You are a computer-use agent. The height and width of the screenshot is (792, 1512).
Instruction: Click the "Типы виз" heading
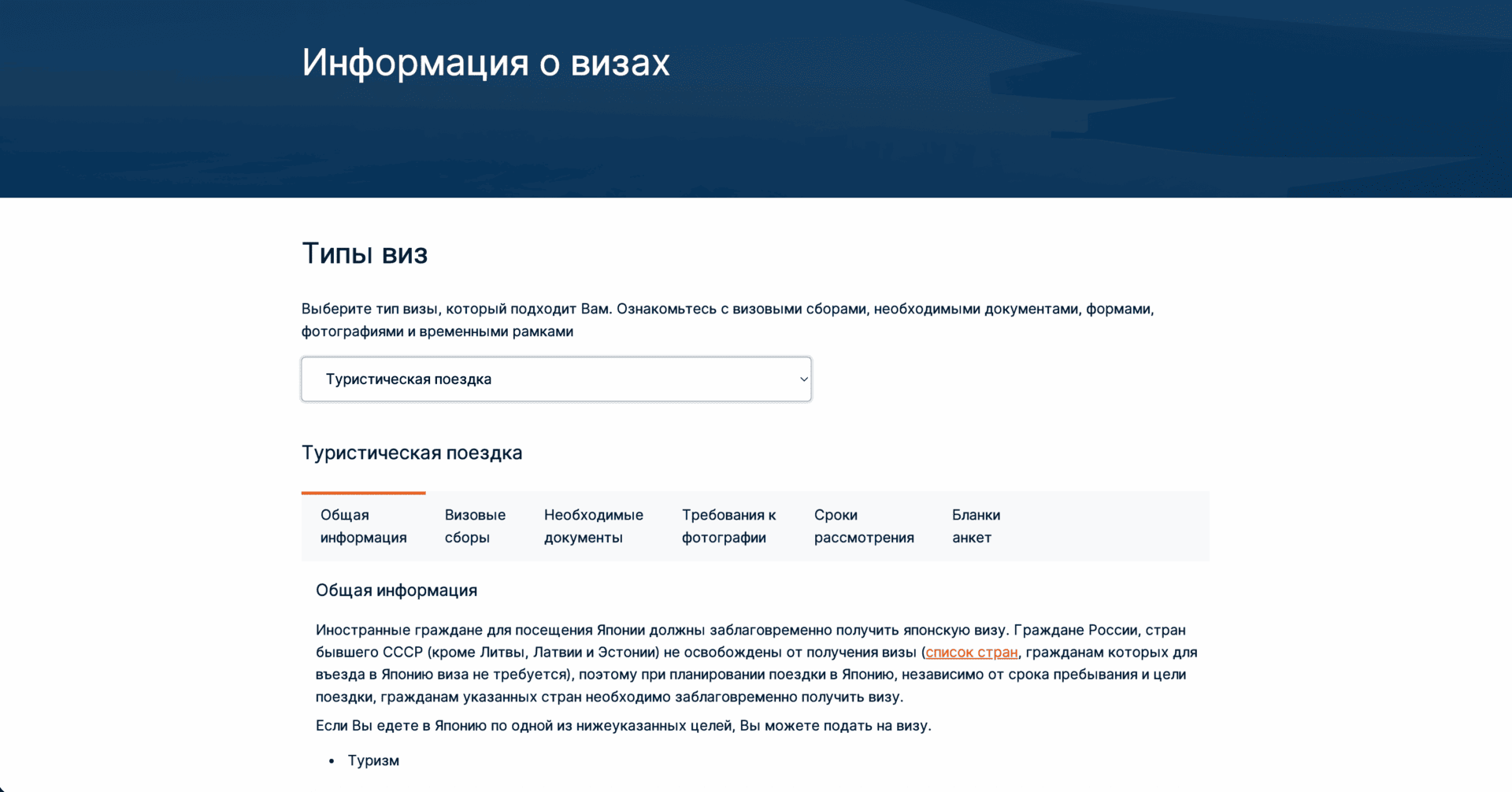click(365, 253)
